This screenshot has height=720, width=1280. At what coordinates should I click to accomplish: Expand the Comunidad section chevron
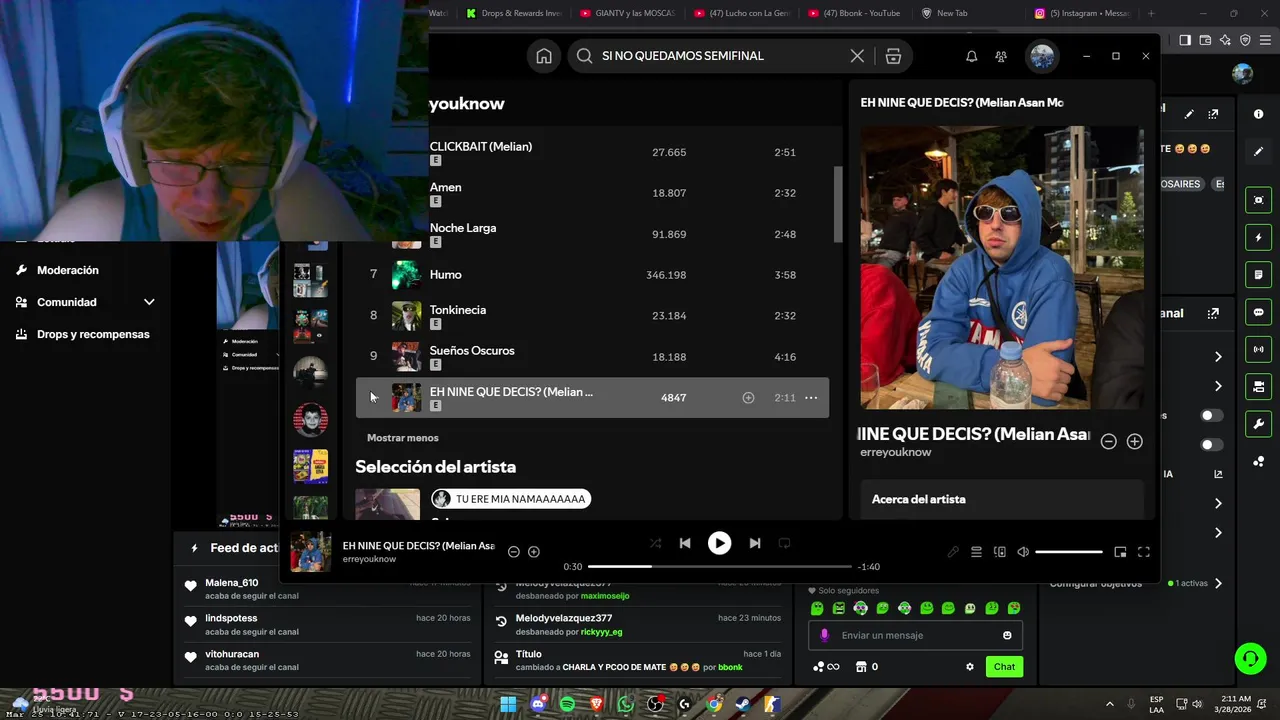(149, 302)
